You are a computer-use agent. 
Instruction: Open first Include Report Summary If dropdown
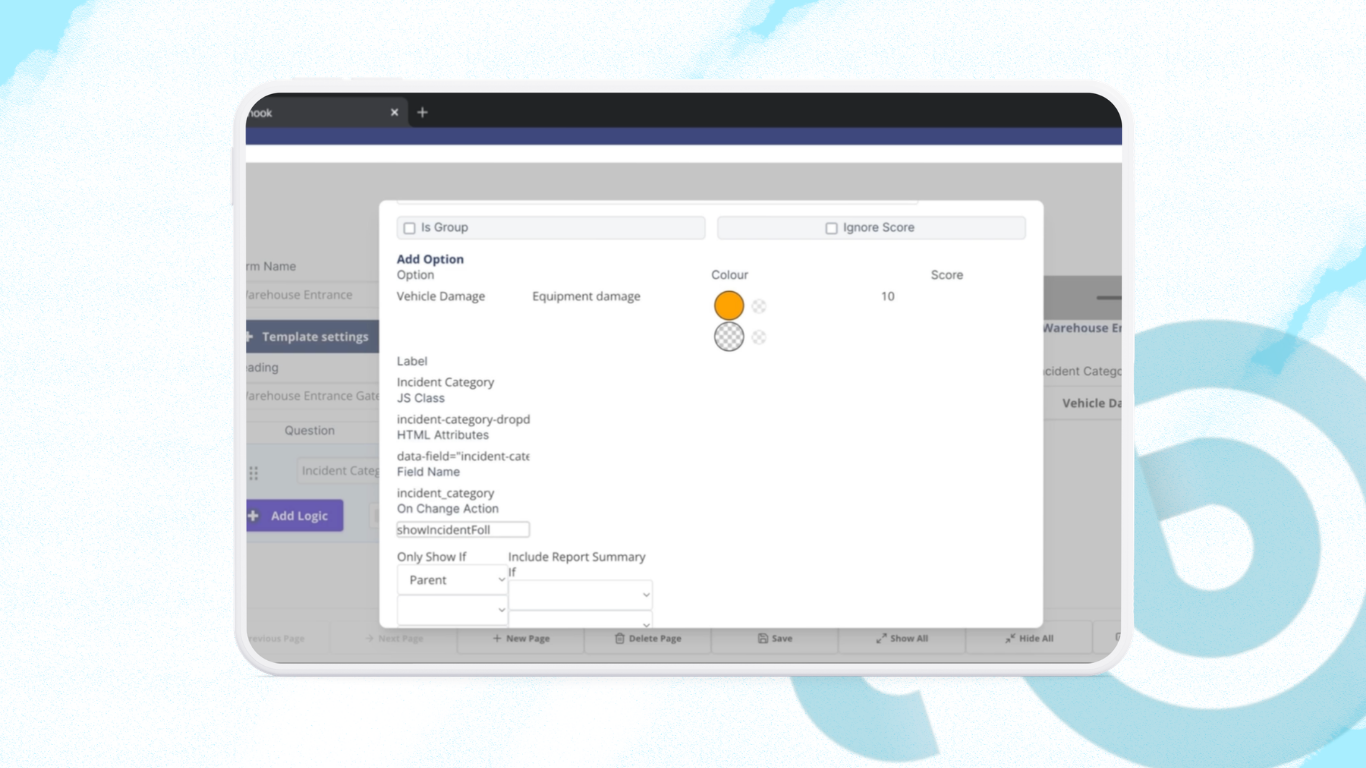(x=581, y=595)
